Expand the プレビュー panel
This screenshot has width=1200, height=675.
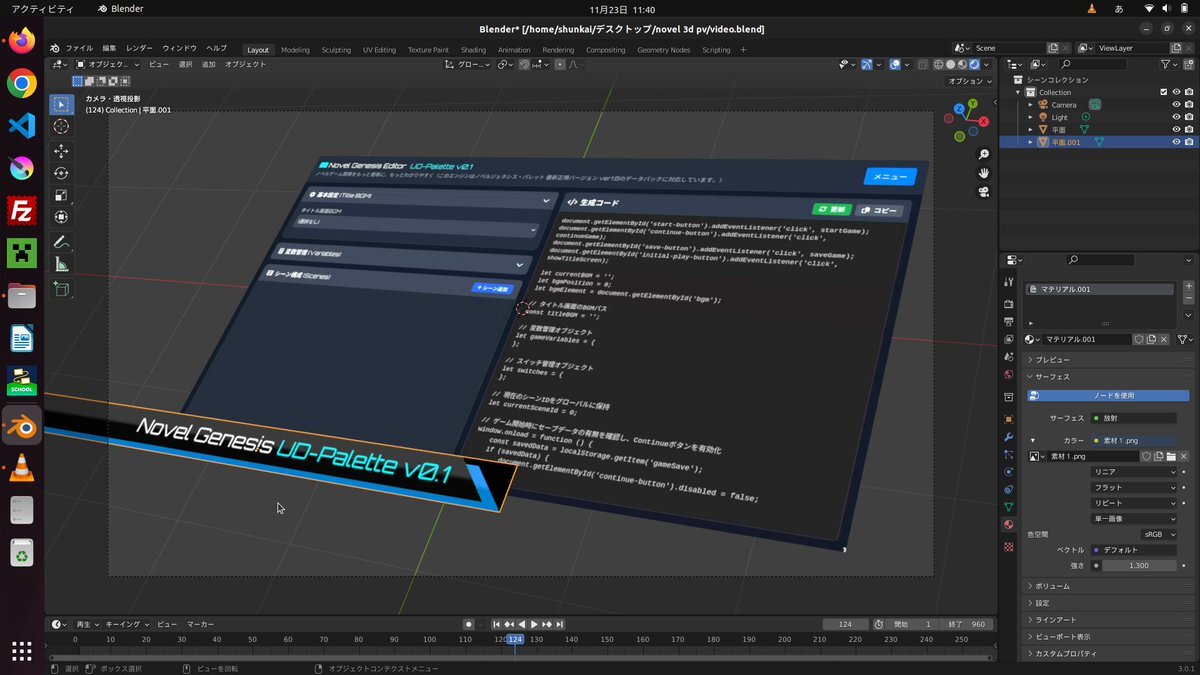[x=1050, y=359]
